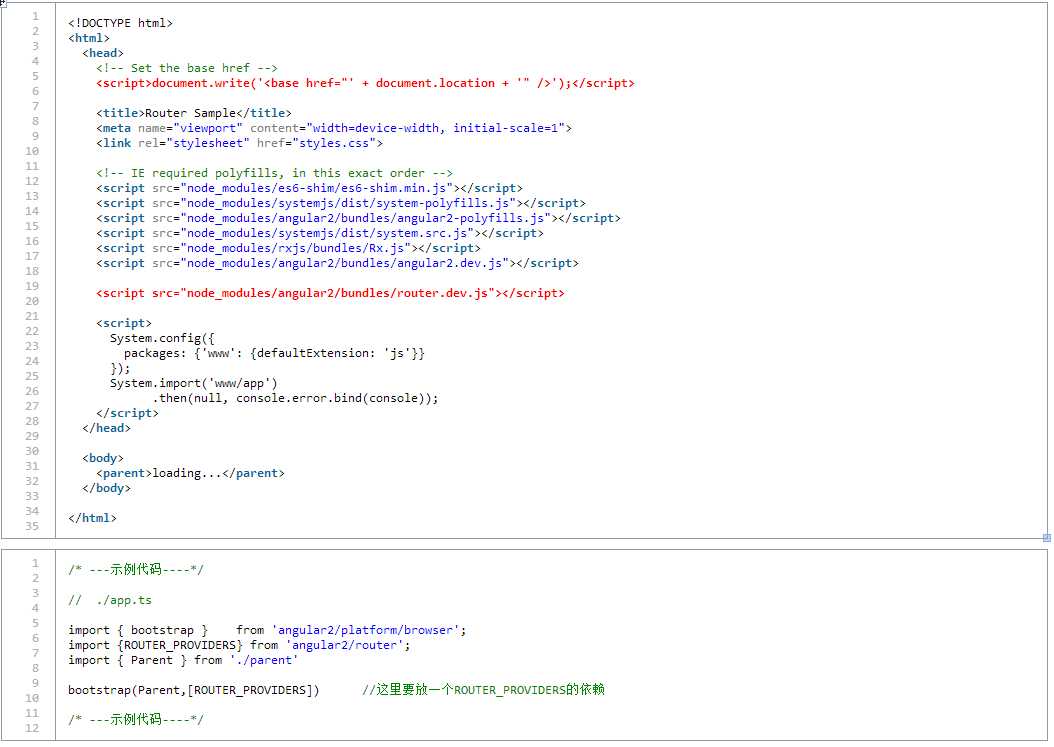
Task: Click the "packages:" defaultExtension line
Action: tap(274, 353)
